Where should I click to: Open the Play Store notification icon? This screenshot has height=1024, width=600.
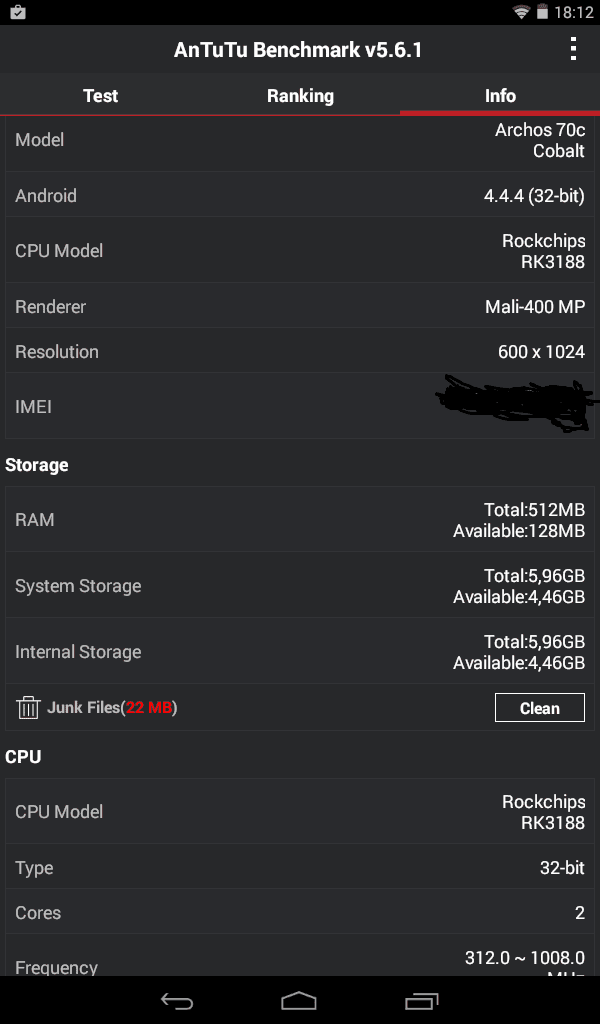click(18, 12)
